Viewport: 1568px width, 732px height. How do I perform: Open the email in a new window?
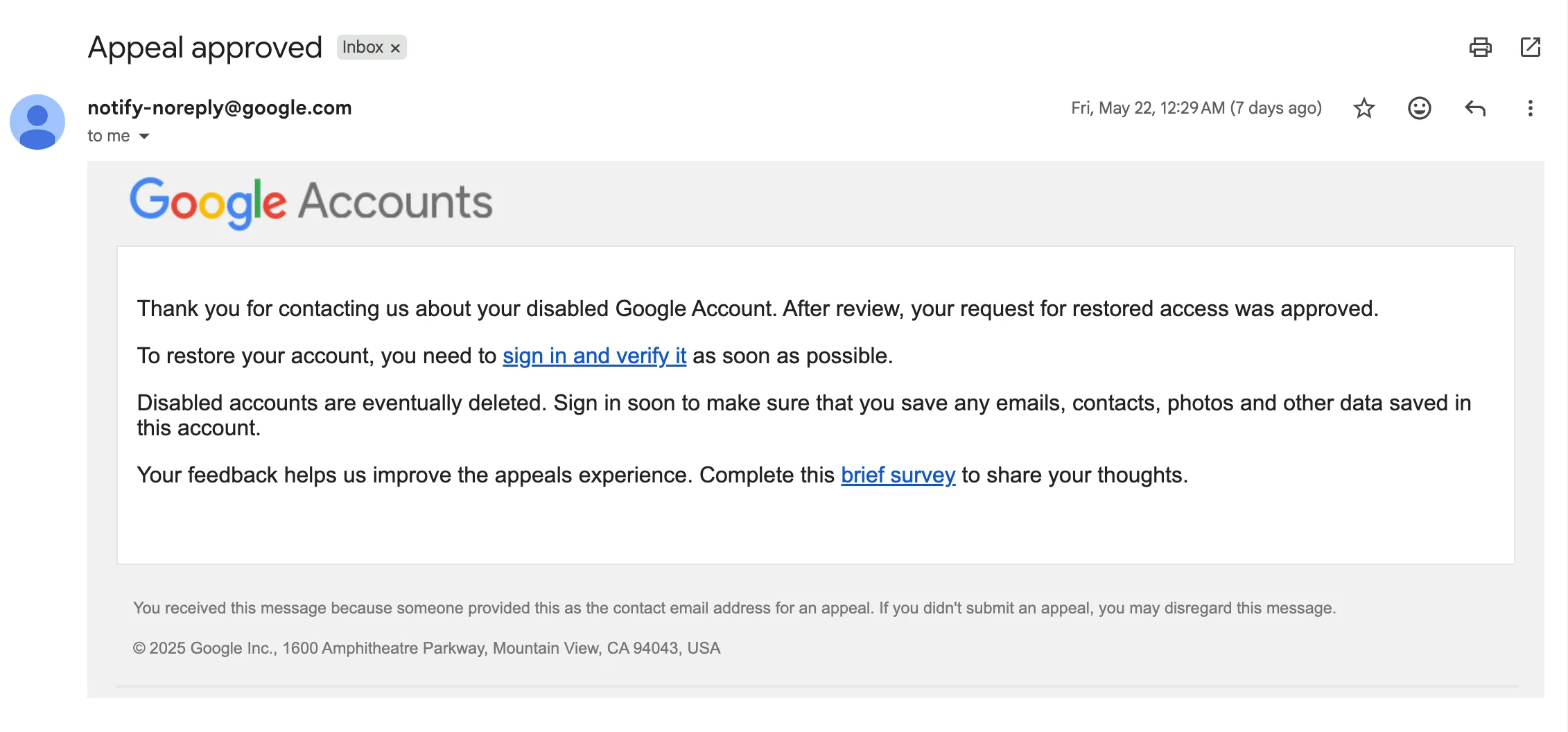(1530, 47)
